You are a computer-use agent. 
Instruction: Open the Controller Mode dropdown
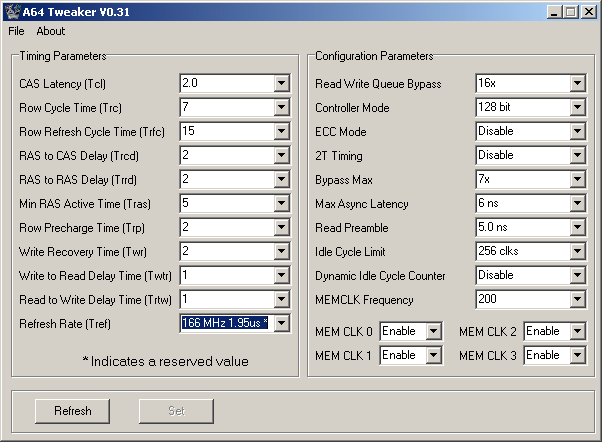[x=577, y=108]
